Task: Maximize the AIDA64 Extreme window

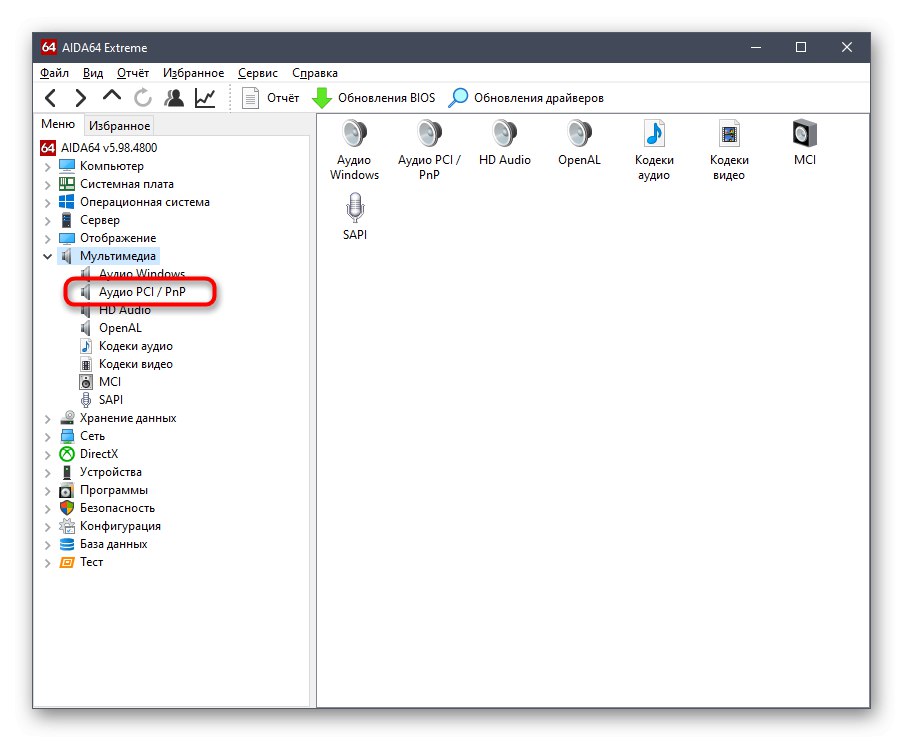Action: pyautogui.click(x=800, y=47)
